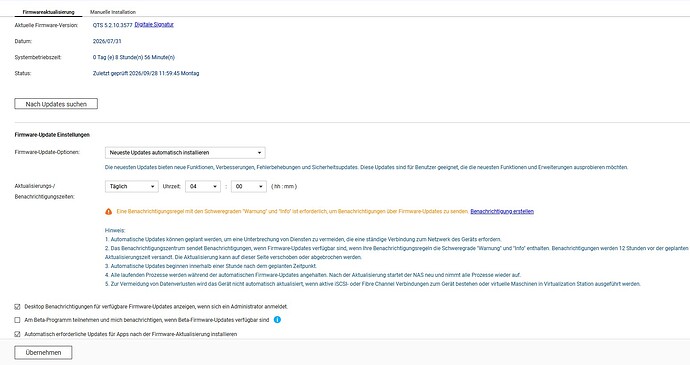Click note 5 about iSCSI Datenverlusten
The height and width of the screenshot is (365, 690).
pyautogui.click(x=373, y=284)
